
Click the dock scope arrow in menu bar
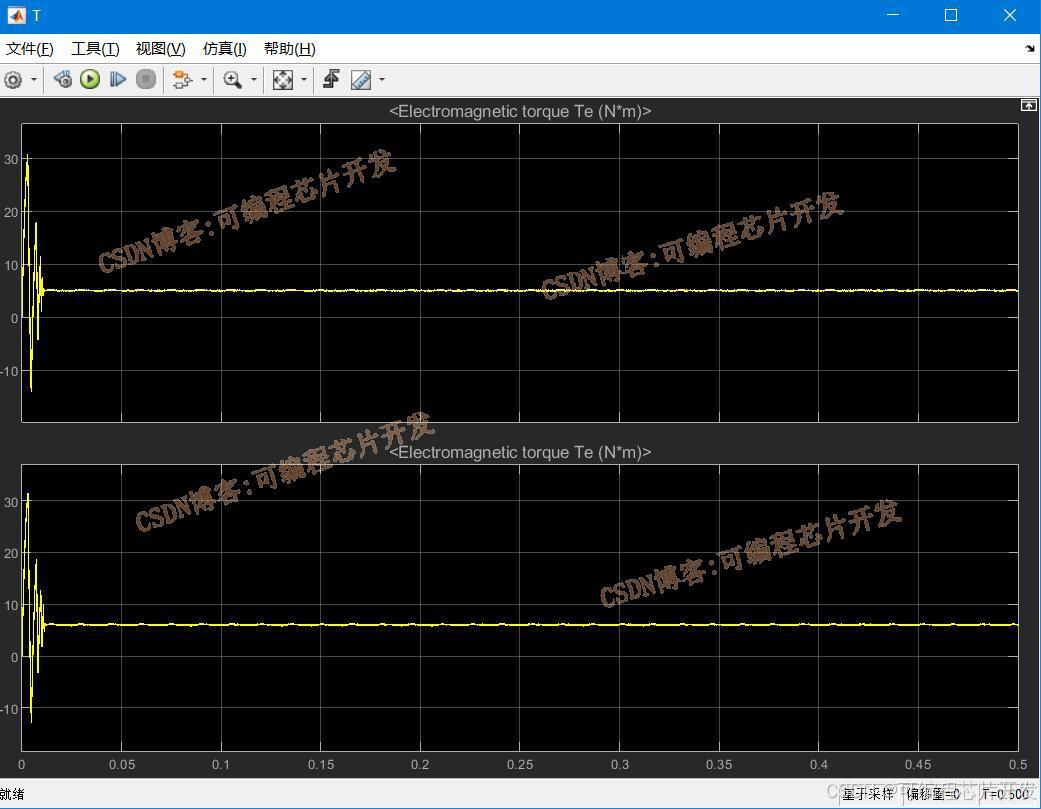pos(1030,48)
